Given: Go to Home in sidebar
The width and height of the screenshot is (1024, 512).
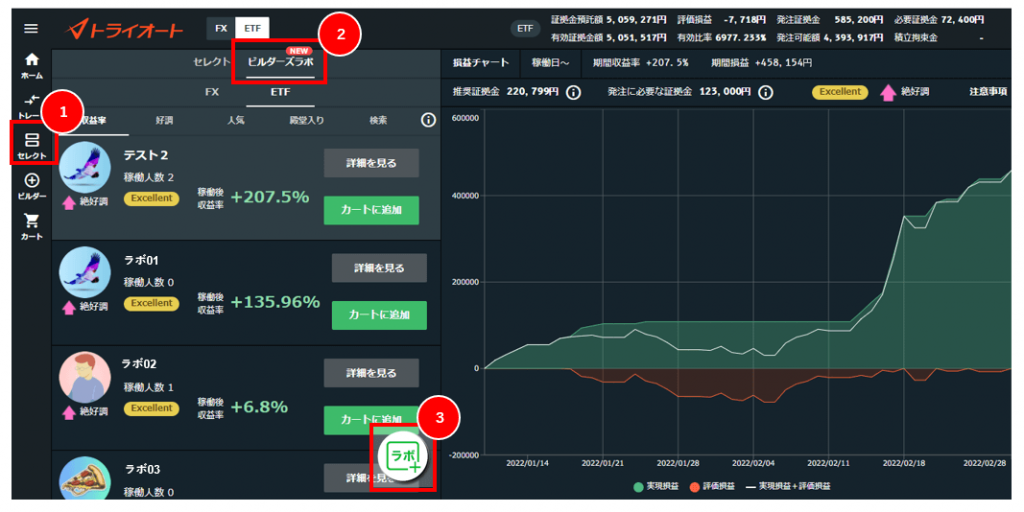Looking at the screenshot, I should tap(31, 65).
